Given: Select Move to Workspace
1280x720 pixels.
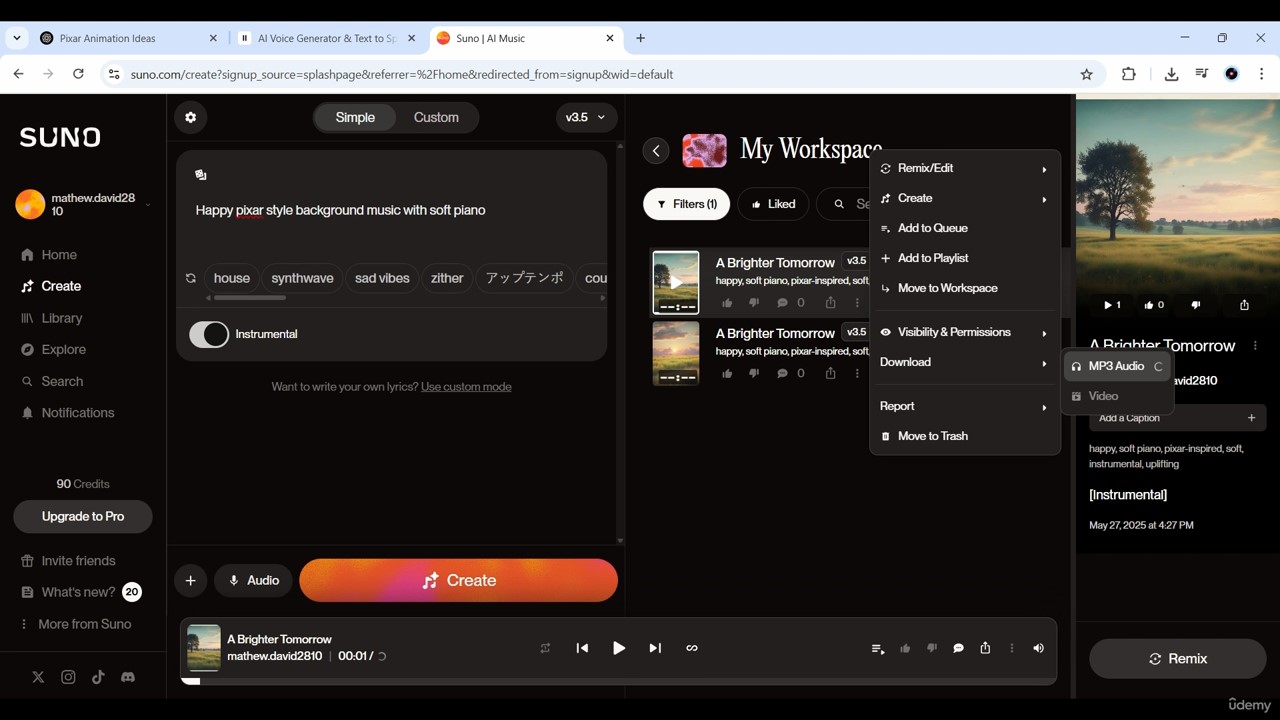Looking at the screenshot, I should click(964, 288).
